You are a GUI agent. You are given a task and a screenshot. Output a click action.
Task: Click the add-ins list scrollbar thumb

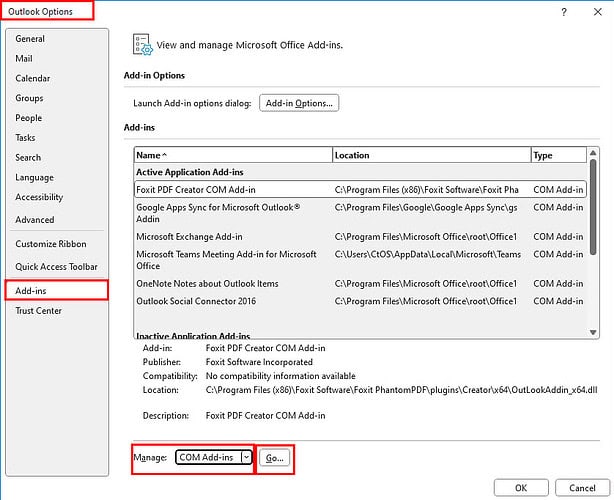[x=593, y=207]
